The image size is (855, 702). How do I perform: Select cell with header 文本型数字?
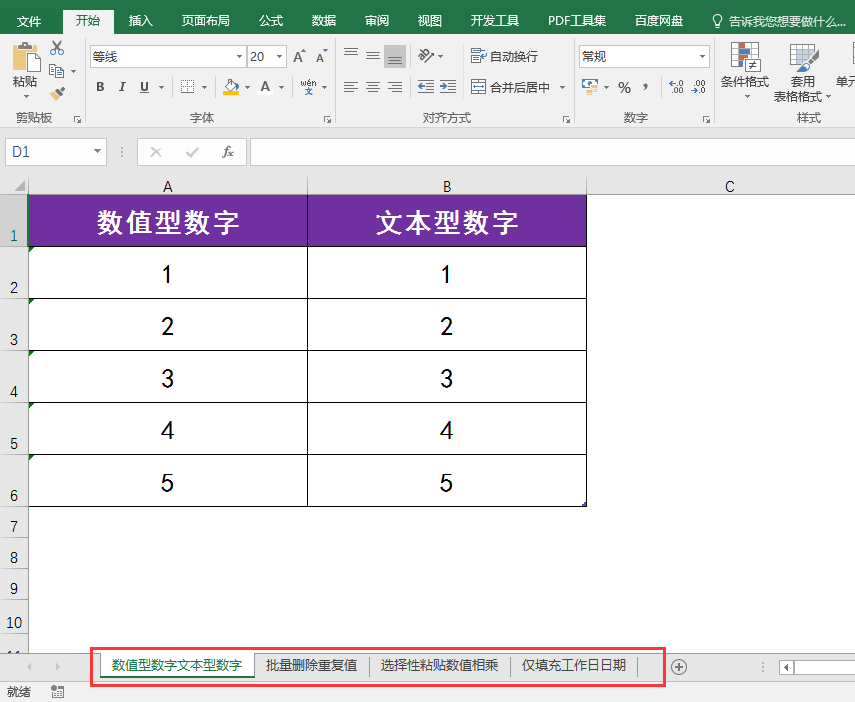(447, 221)
